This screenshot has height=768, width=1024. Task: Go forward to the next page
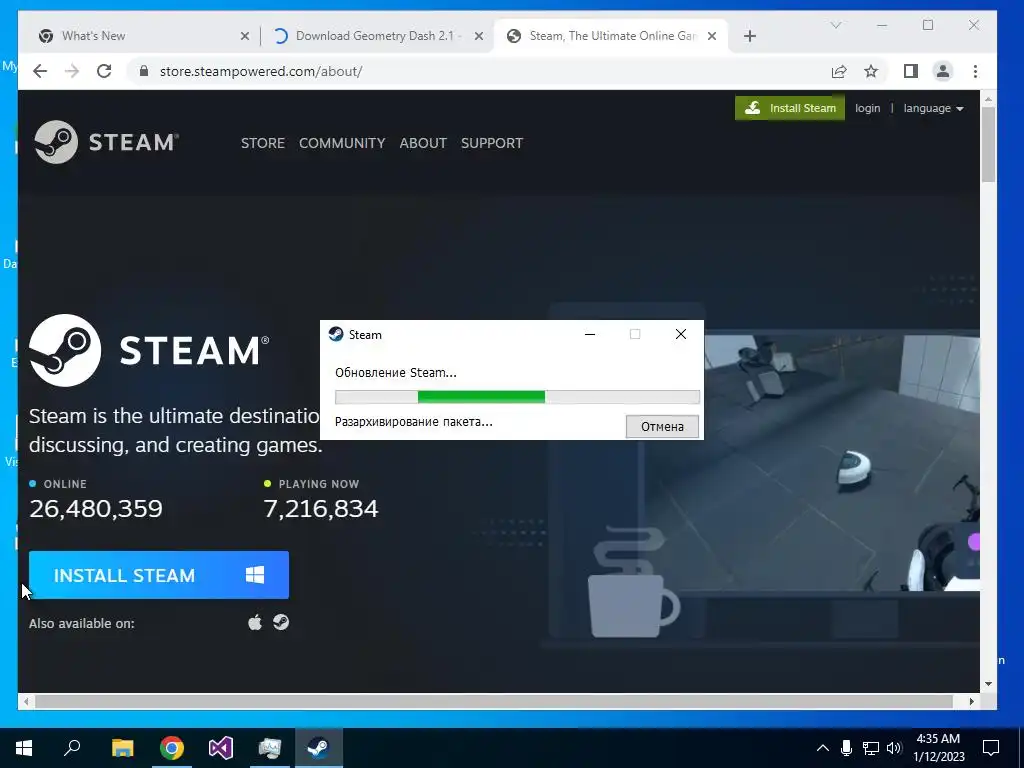point(72,71)
